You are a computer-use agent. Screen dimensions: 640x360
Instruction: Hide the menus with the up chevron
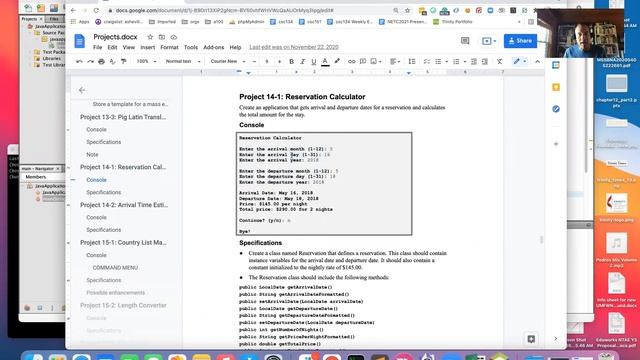(537, 61)
